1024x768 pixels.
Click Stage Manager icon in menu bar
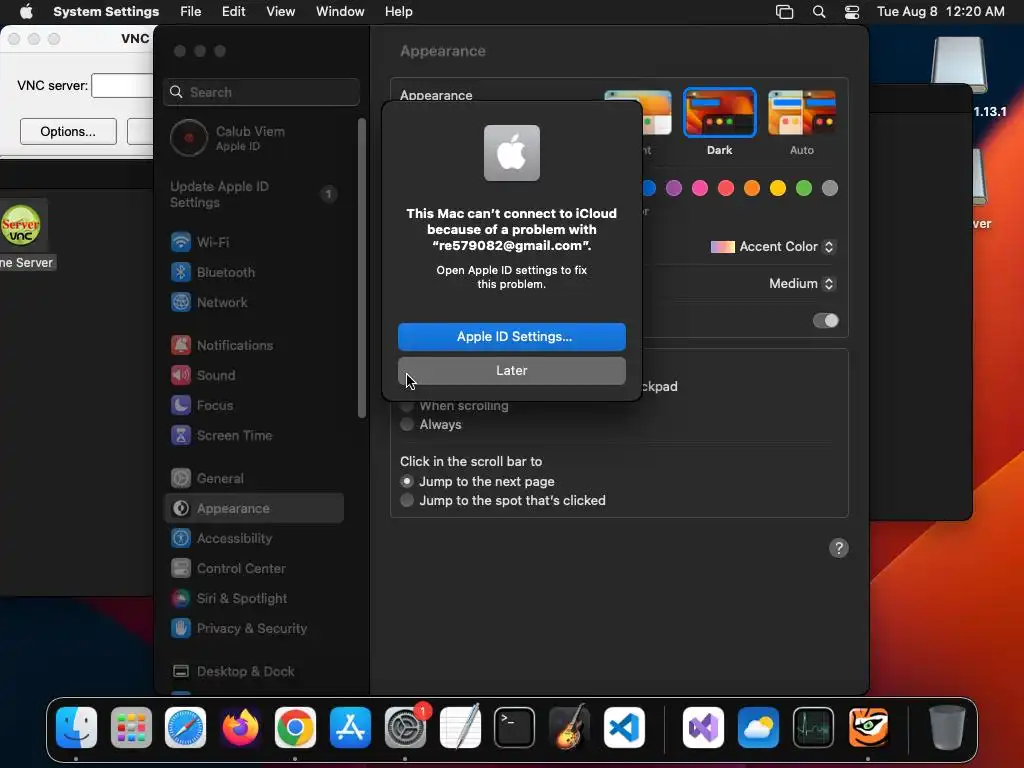tap(784, 12)
